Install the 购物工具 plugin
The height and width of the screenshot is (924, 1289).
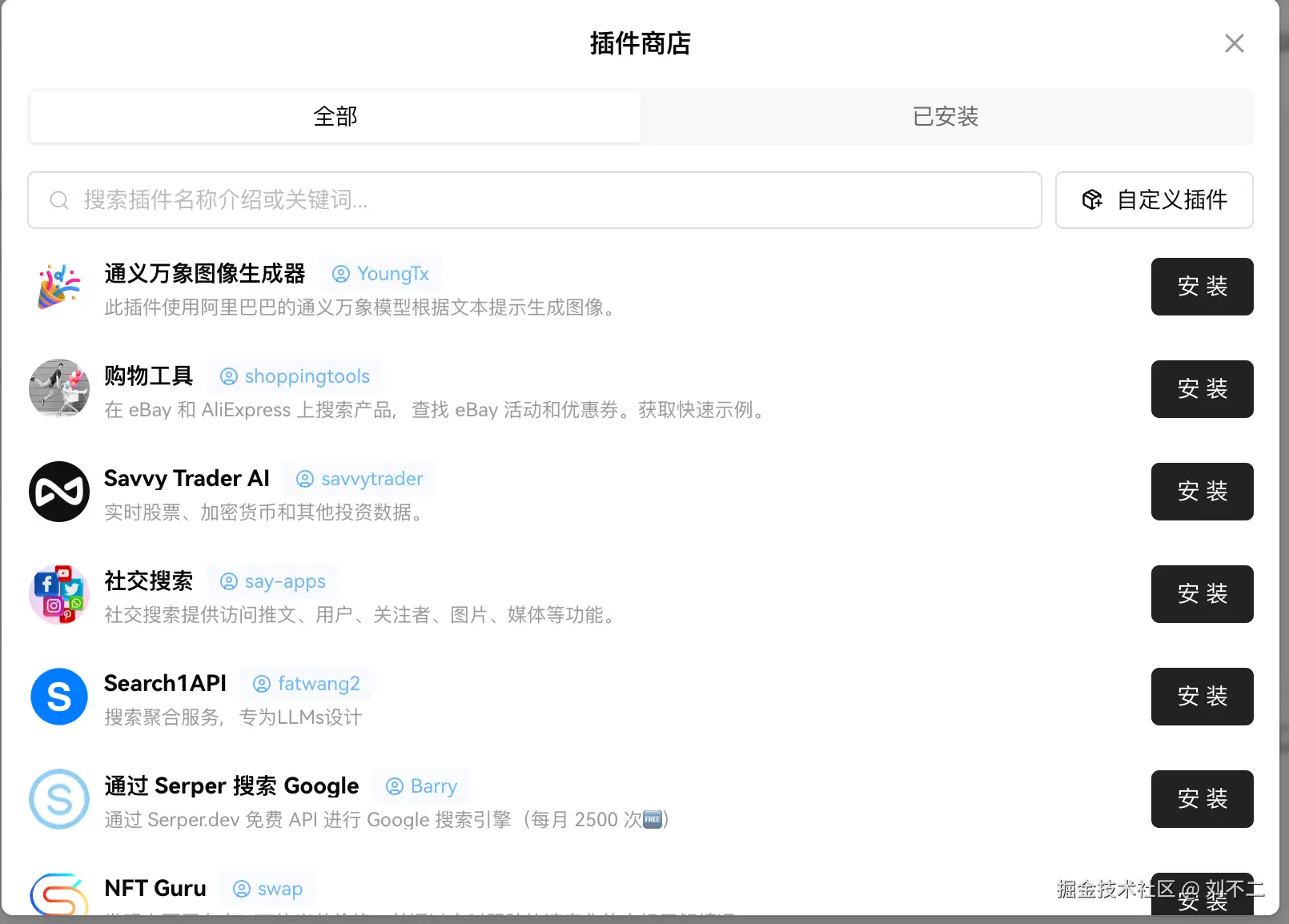(1203, 389)
